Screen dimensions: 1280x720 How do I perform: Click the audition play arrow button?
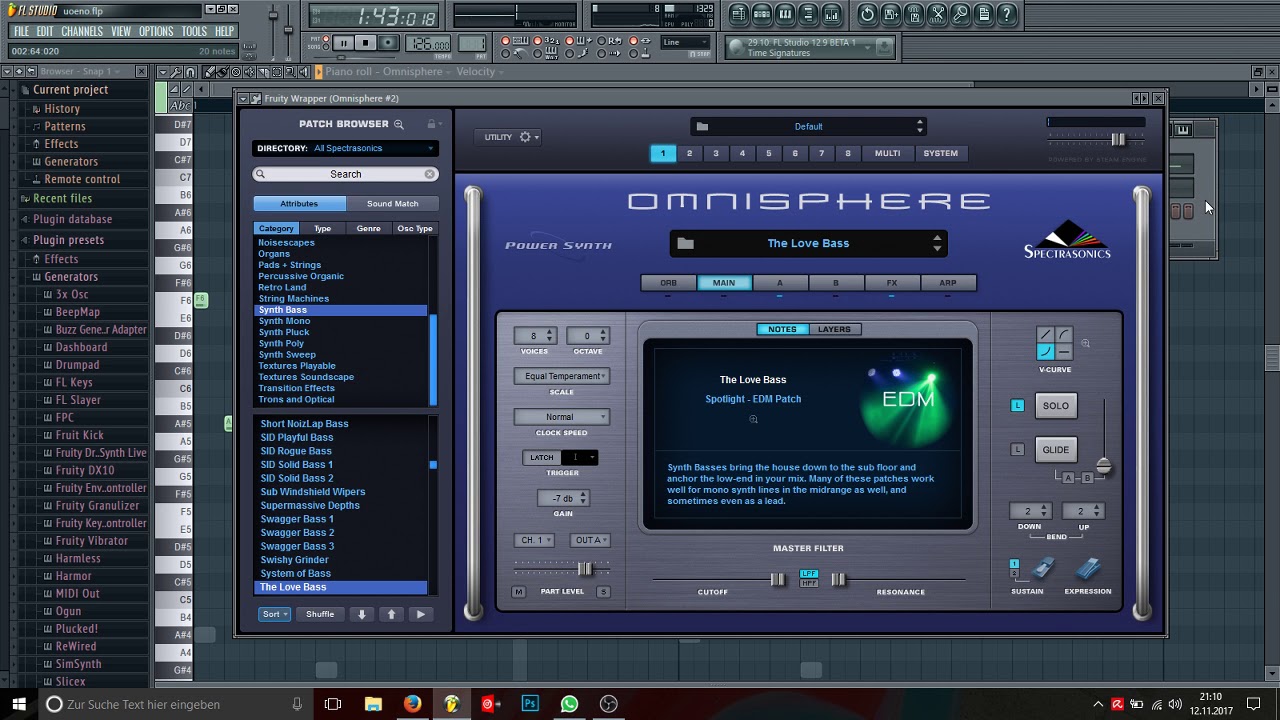click(421, 614)
